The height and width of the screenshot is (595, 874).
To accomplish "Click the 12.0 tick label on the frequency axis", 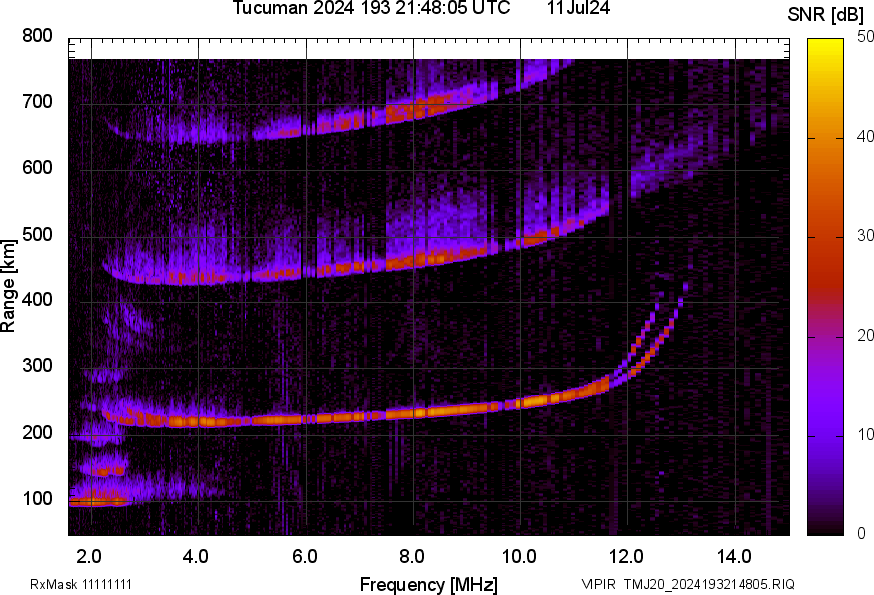I will point(627,556).
